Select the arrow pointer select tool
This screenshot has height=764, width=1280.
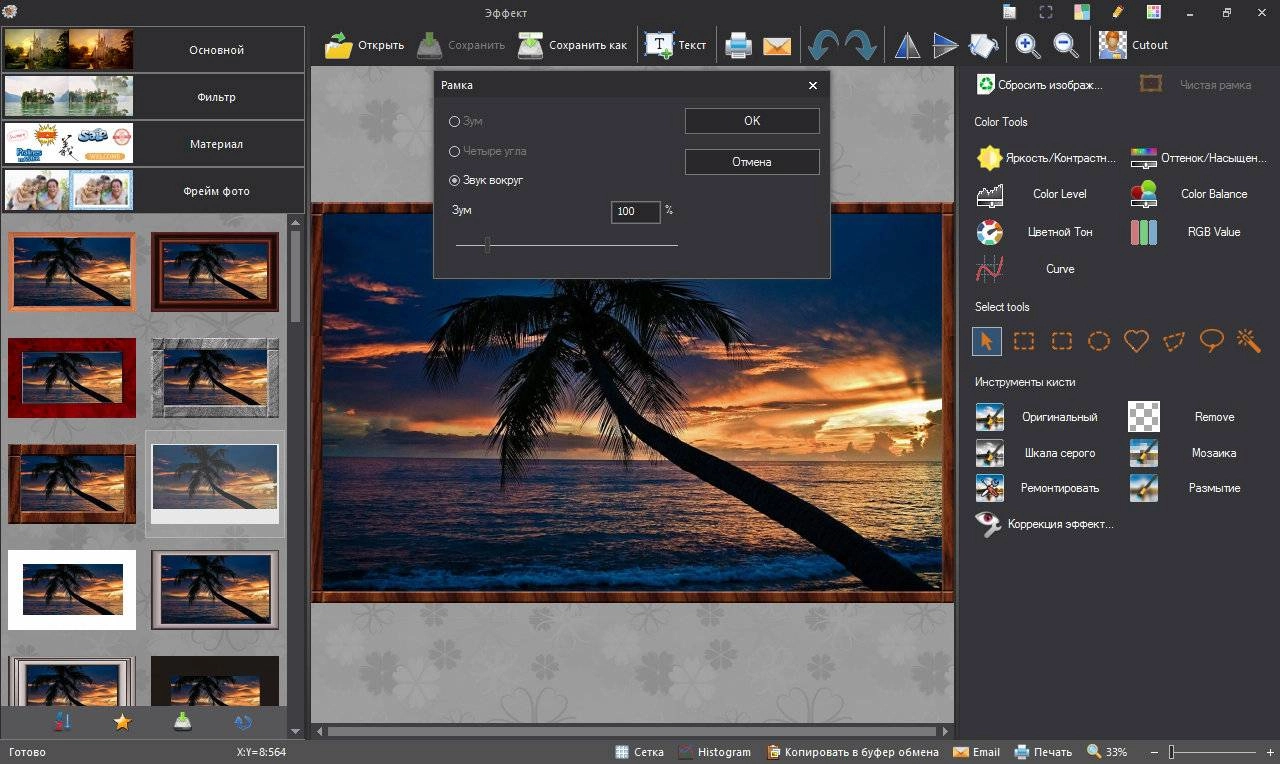[x=987, y=341]
